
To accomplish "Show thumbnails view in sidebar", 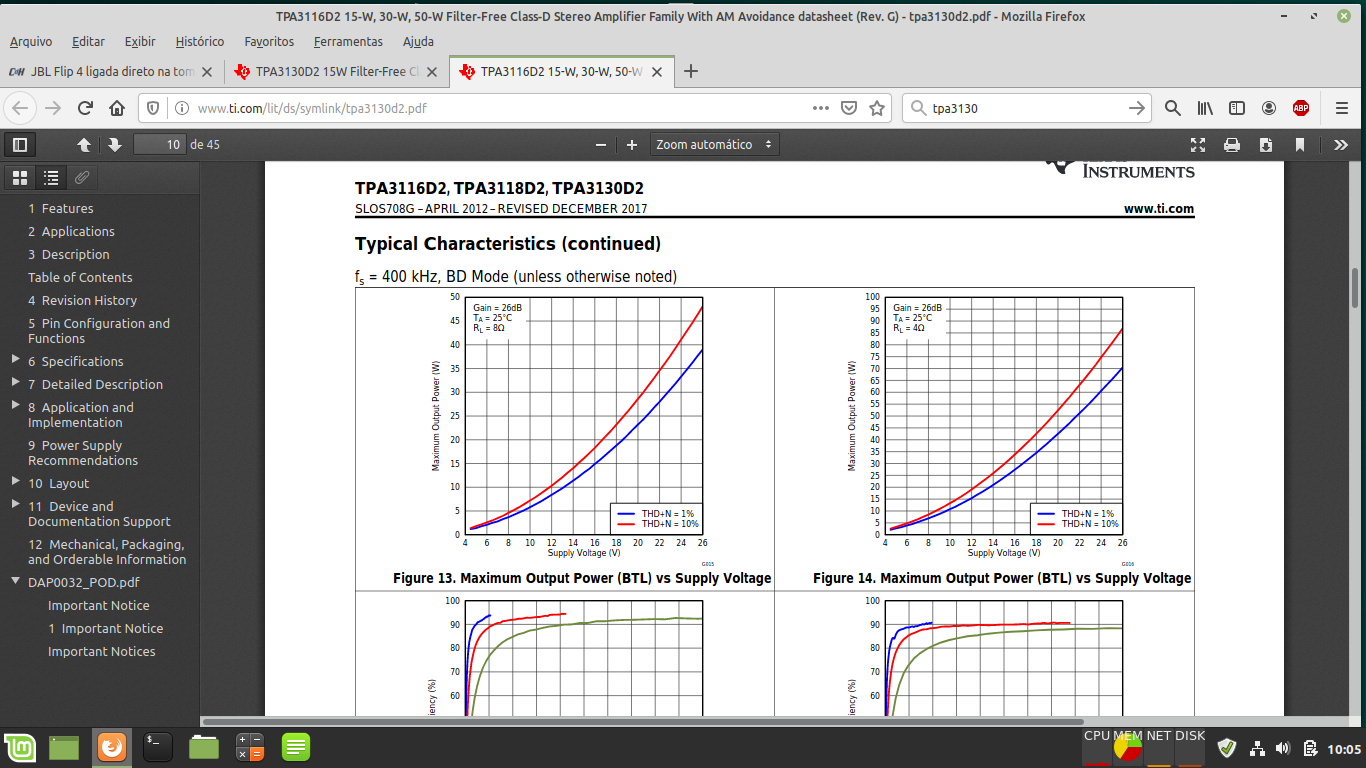I will [19, 178].
